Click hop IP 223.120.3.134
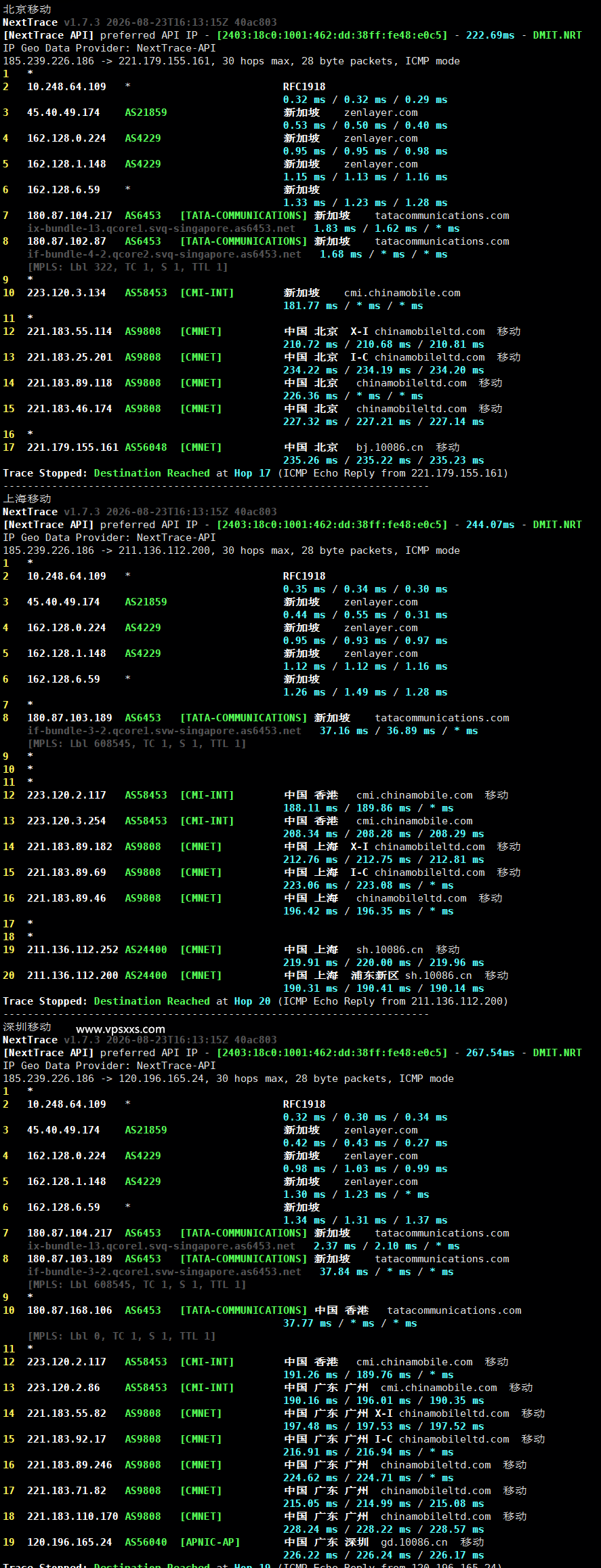601x1568 pixels. 66,293
